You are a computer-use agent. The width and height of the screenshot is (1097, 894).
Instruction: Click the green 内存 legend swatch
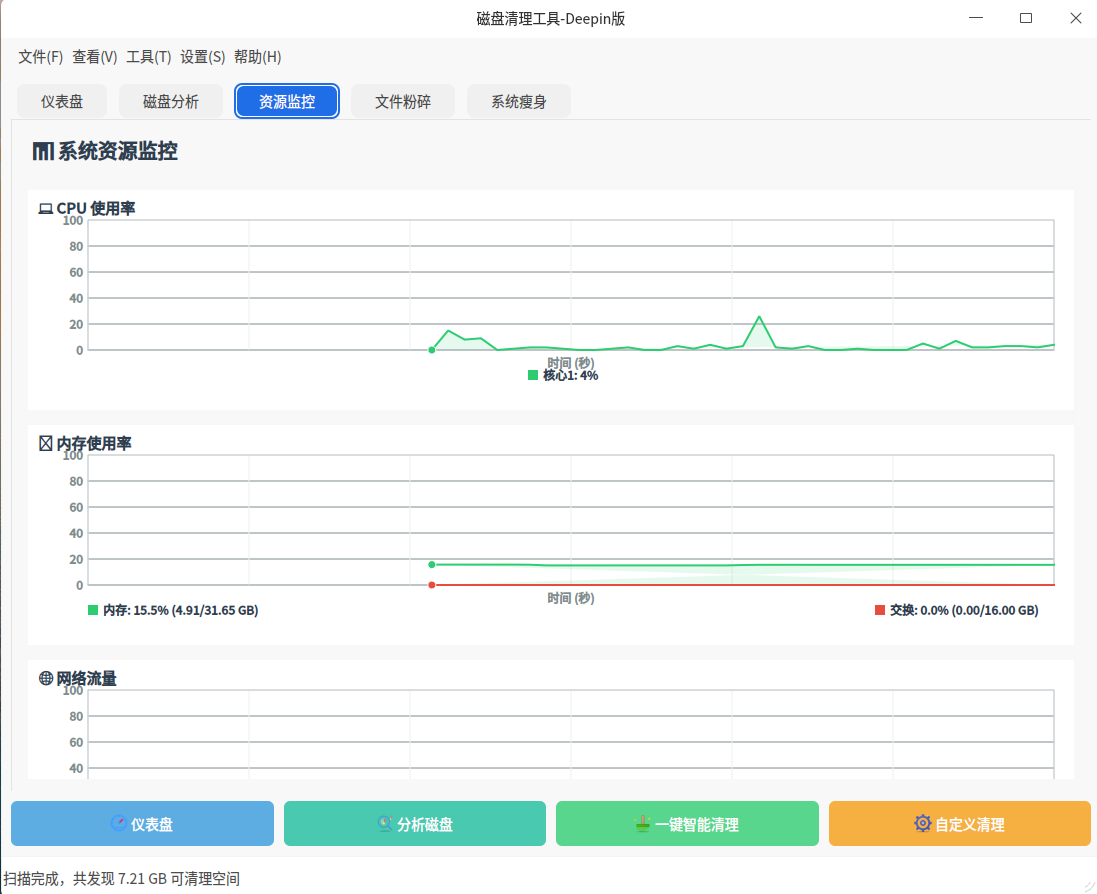[x=93, y=610]
